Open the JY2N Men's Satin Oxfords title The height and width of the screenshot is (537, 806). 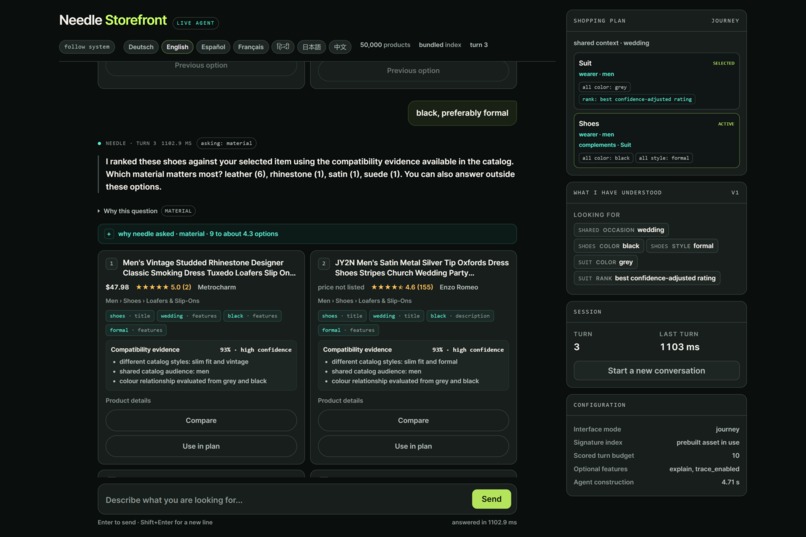point(422,268)
